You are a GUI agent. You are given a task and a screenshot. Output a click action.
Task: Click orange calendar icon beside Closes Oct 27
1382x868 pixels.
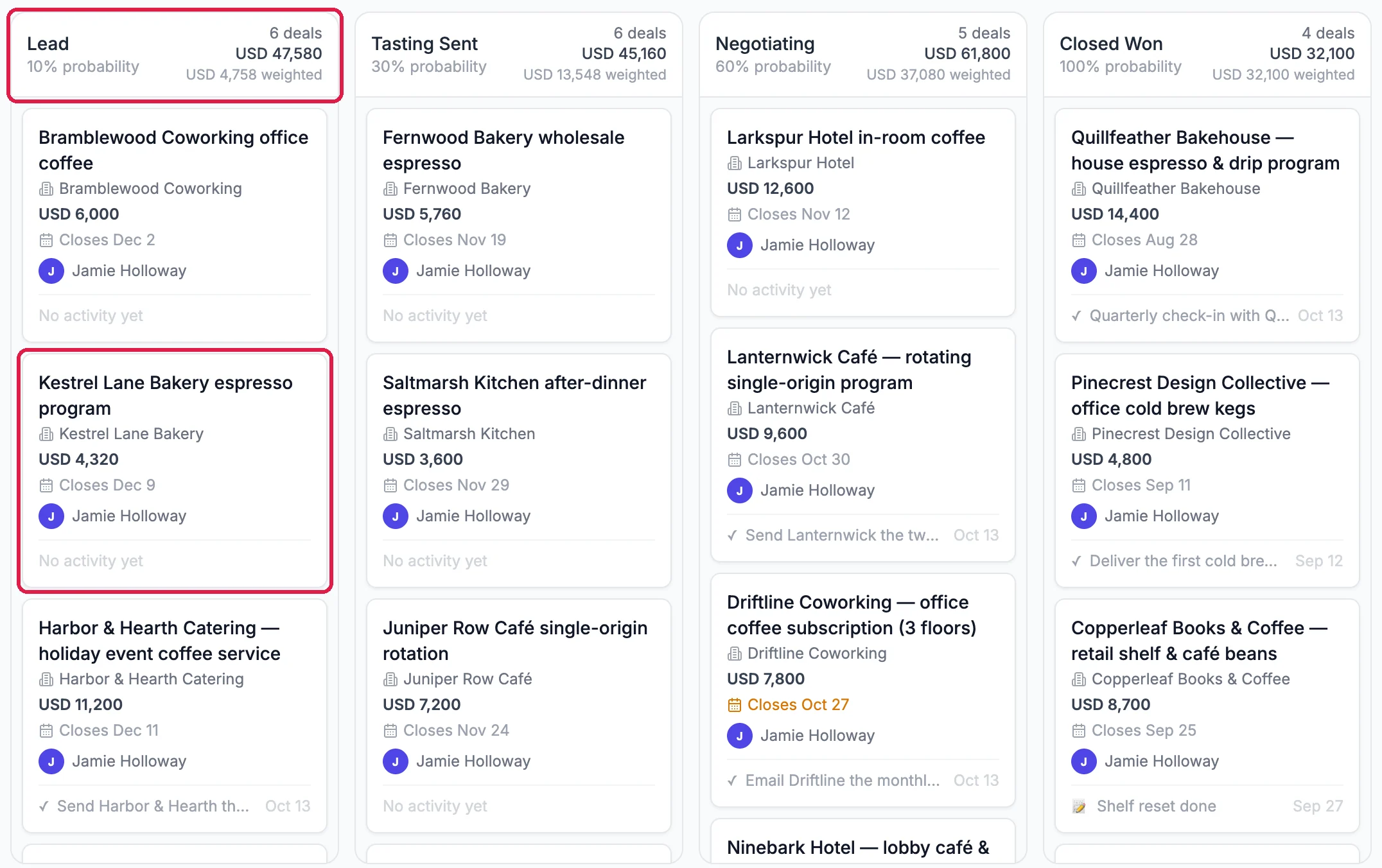click(735, 705)
